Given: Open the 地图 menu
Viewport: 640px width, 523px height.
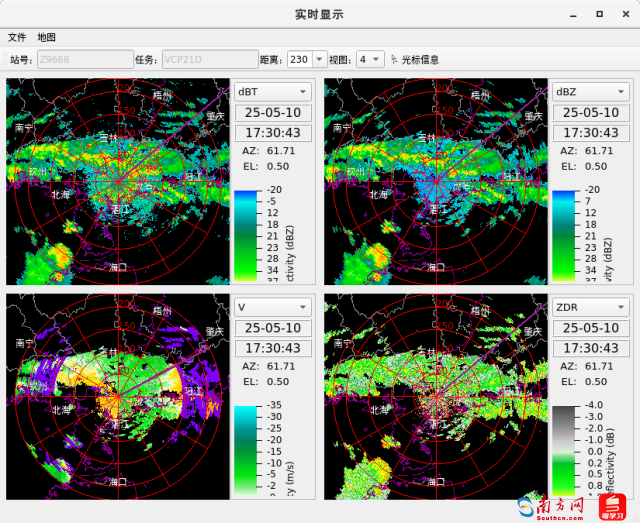Looking at the screenshot, I should point(46,38).
